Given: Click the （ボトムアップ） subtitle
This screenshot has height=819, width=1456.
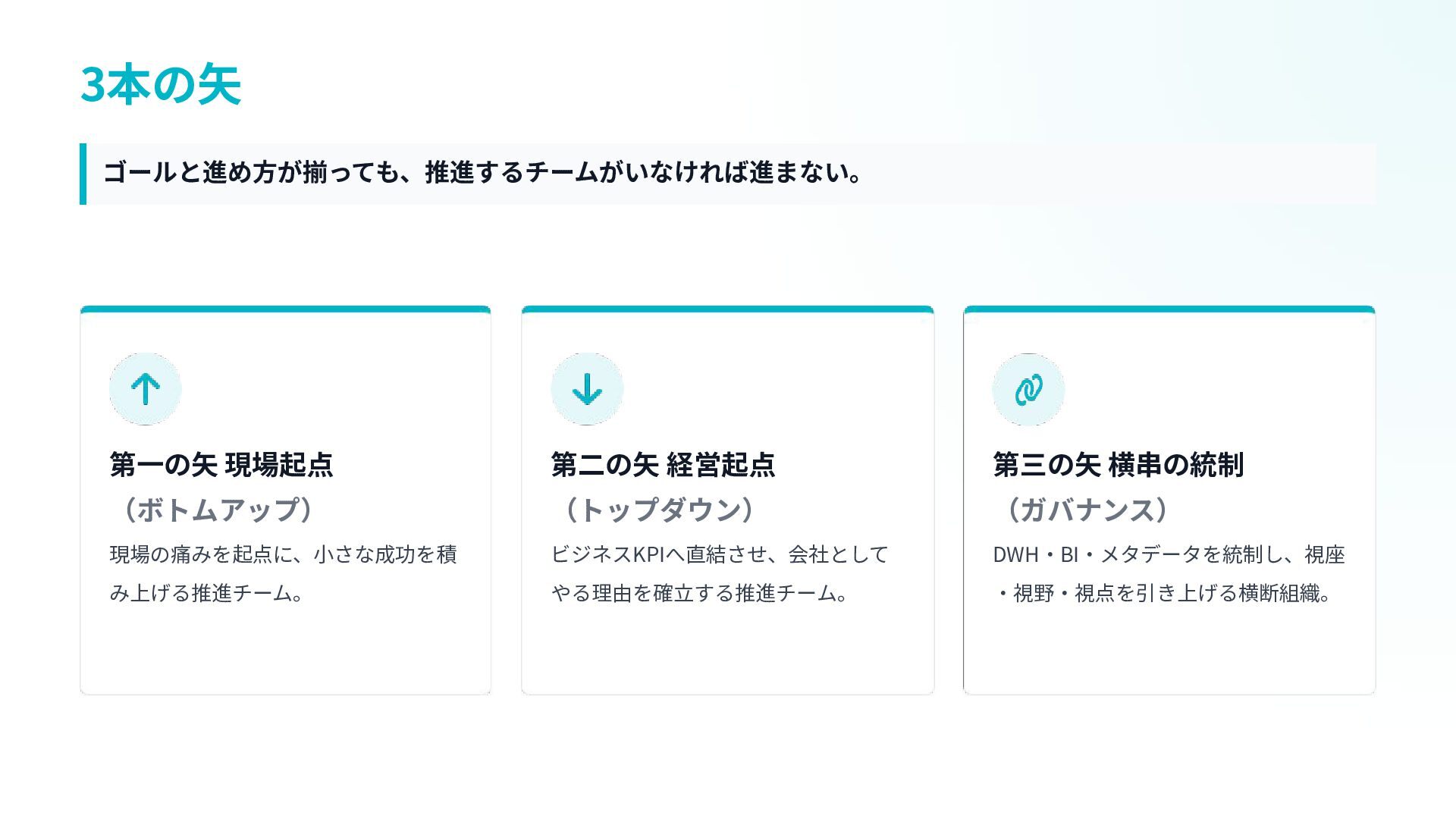Looking at the screenshot, I should pyautogui.click(x=217, y=510).
